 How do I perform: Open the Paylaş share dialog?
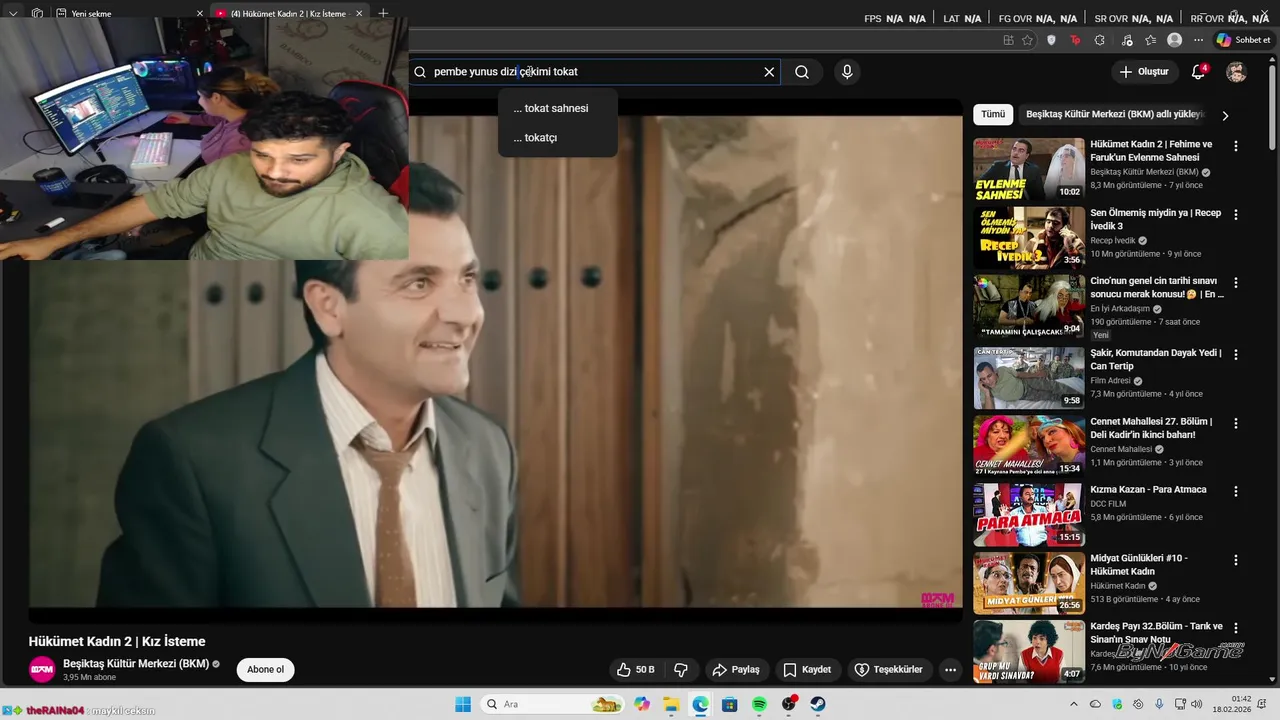tap(736, 670)
